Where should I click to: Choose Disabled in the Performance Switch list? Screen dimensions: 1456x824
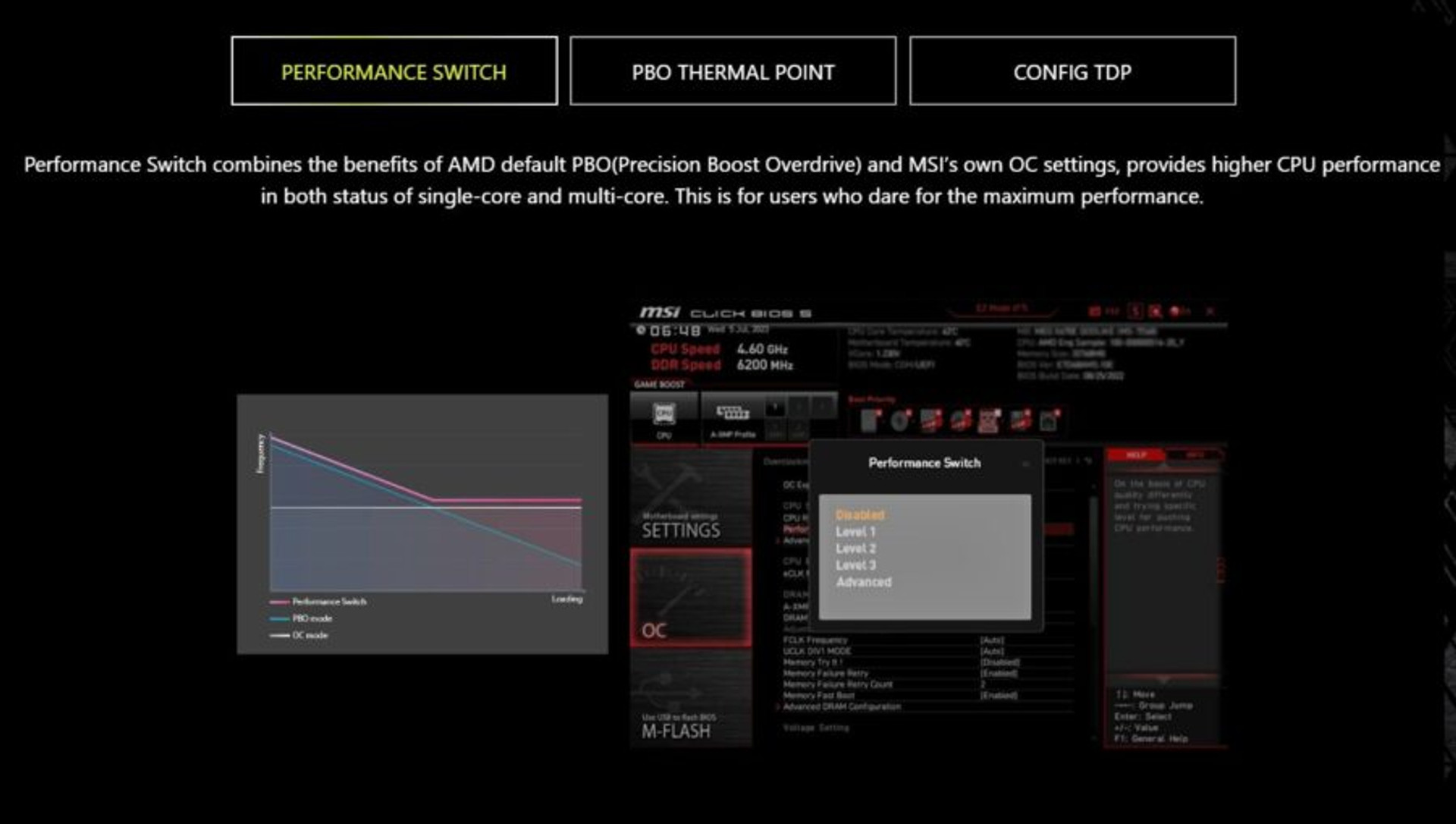860,514
